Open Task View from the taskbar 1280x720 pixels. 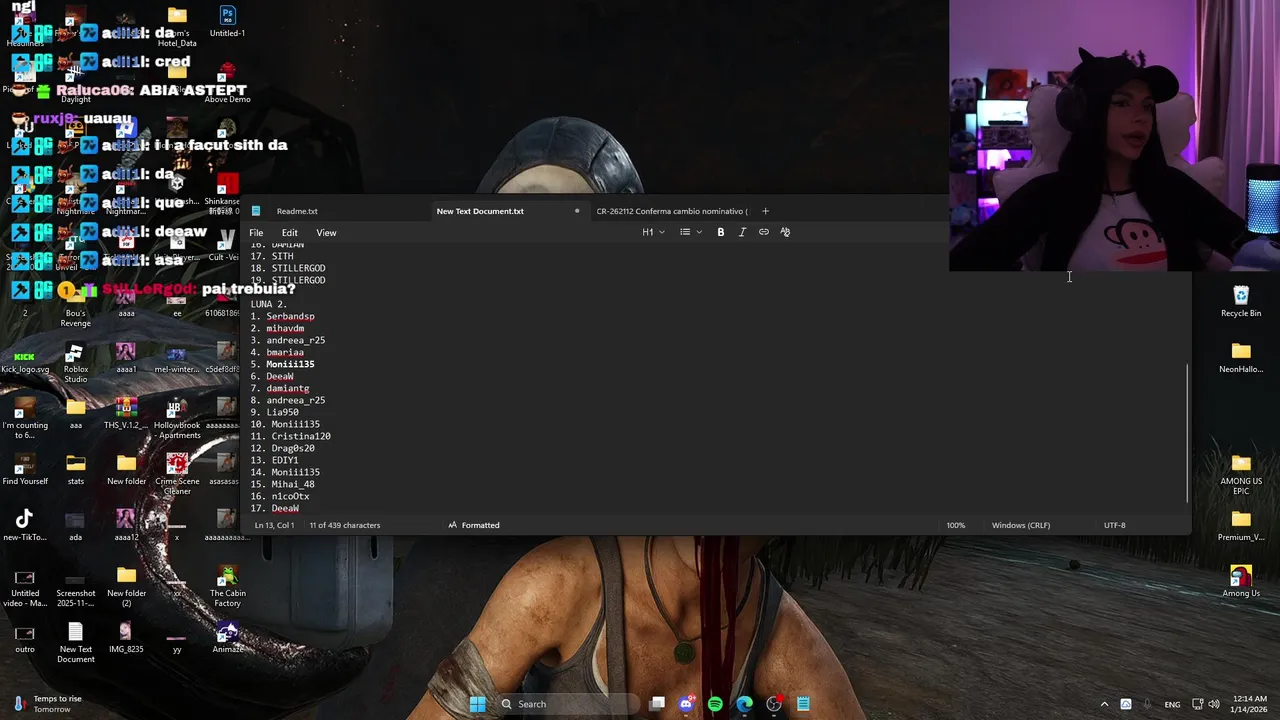[x=657, y=704]
